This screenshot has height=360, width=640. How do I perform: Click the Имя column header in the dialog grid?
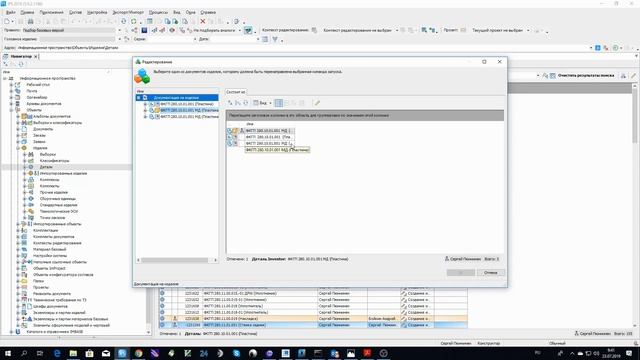250,124
